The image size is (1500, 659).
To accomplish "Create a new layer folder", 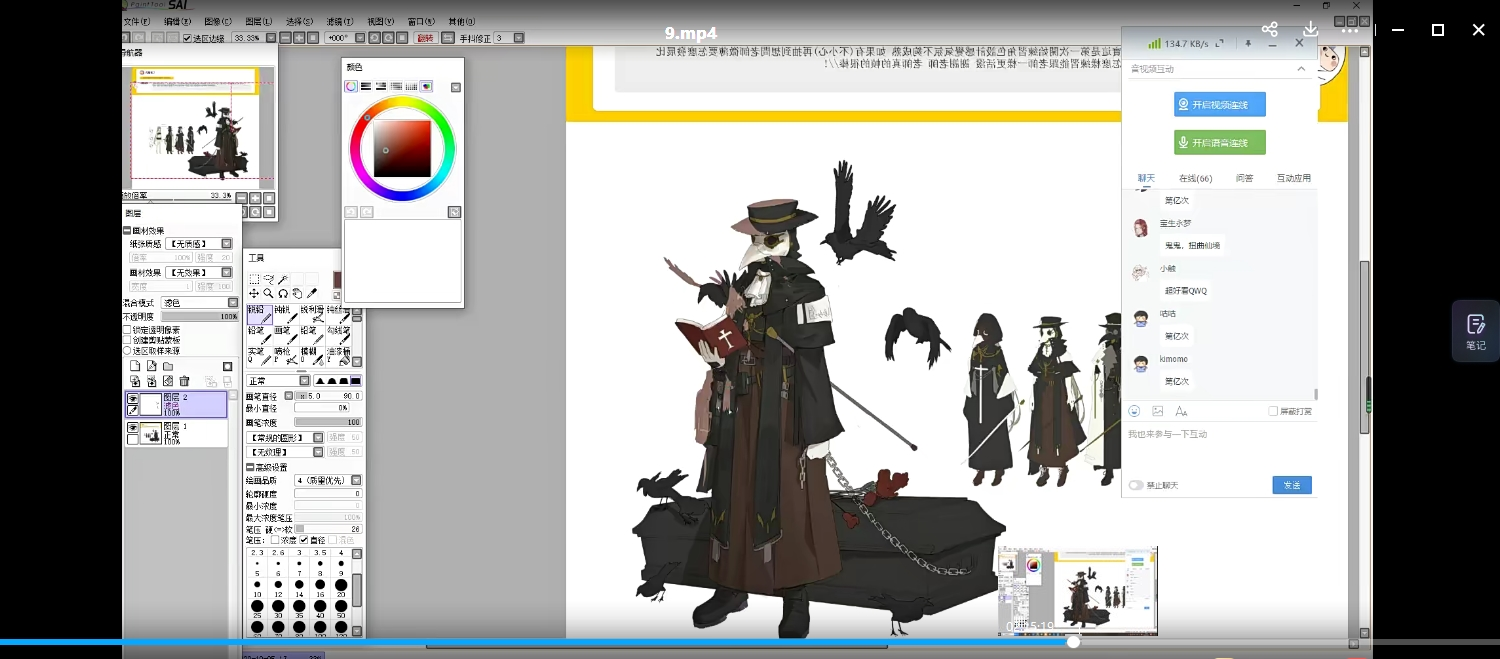I will (167, 366).
